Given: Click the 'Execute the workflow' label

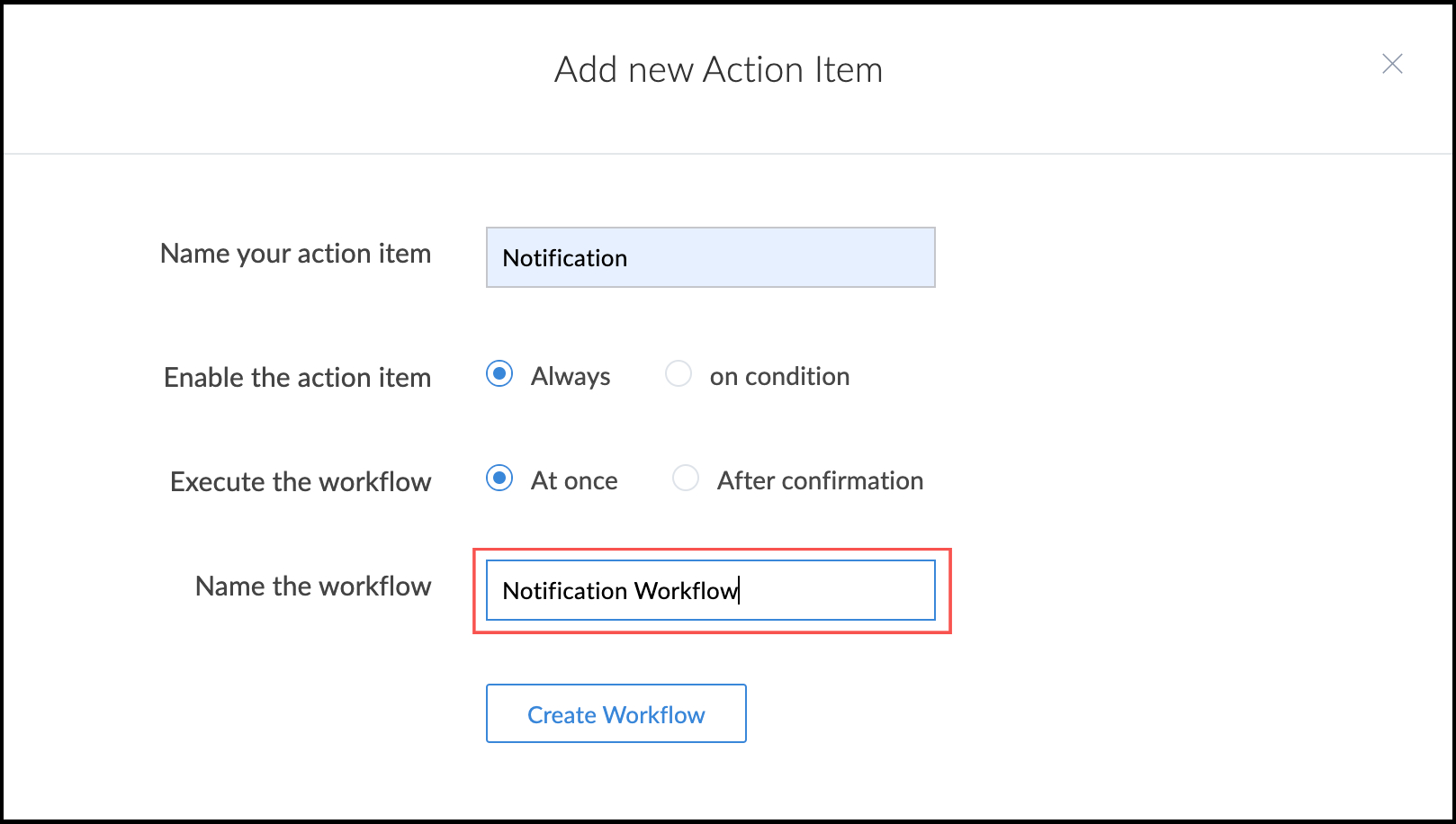Looking at the screenshot, I should pos(301,481).
